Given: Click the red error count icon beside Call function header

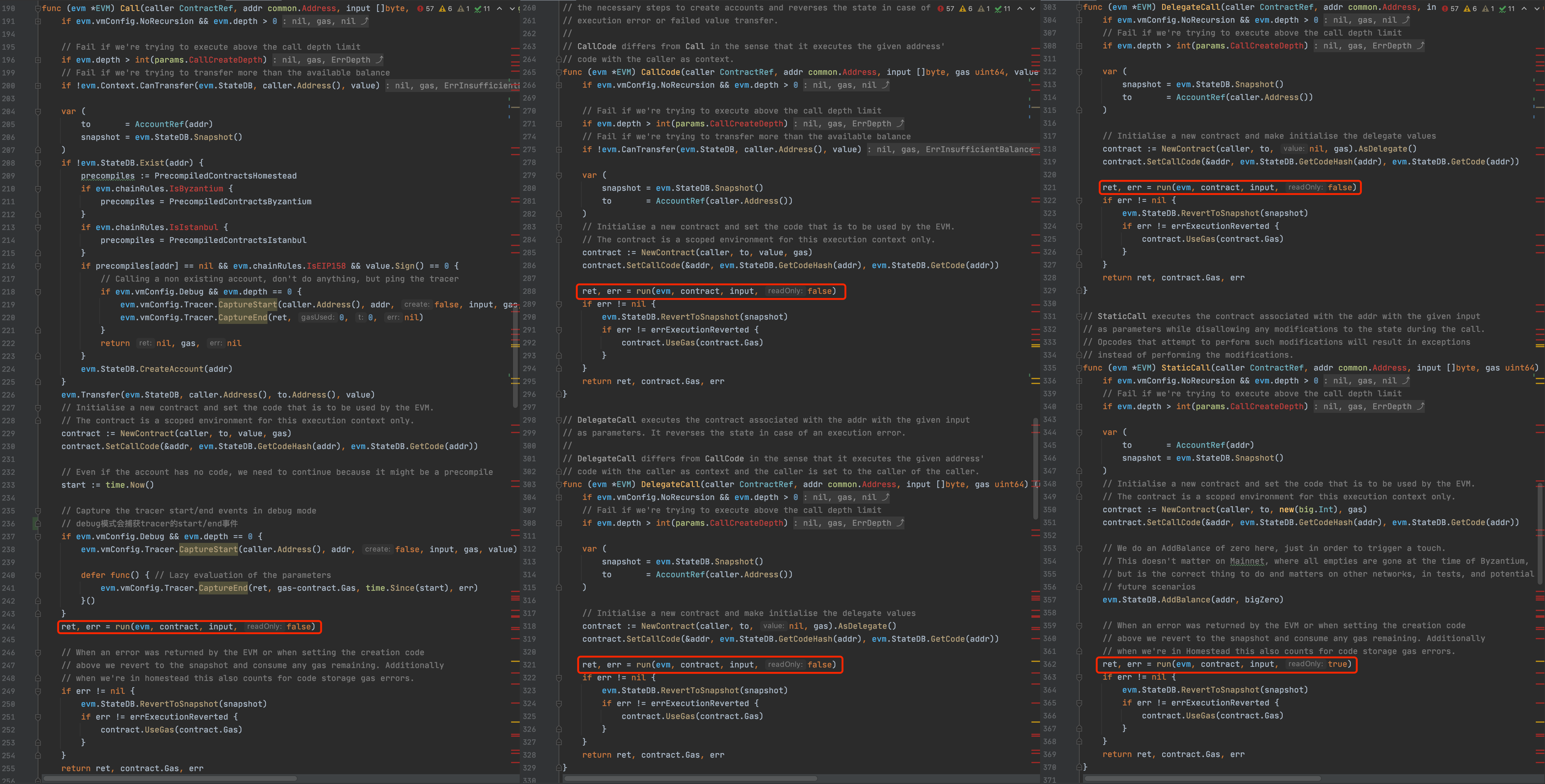Looking at the screenshot, I should pyautogui.click(x=420, y=8).
